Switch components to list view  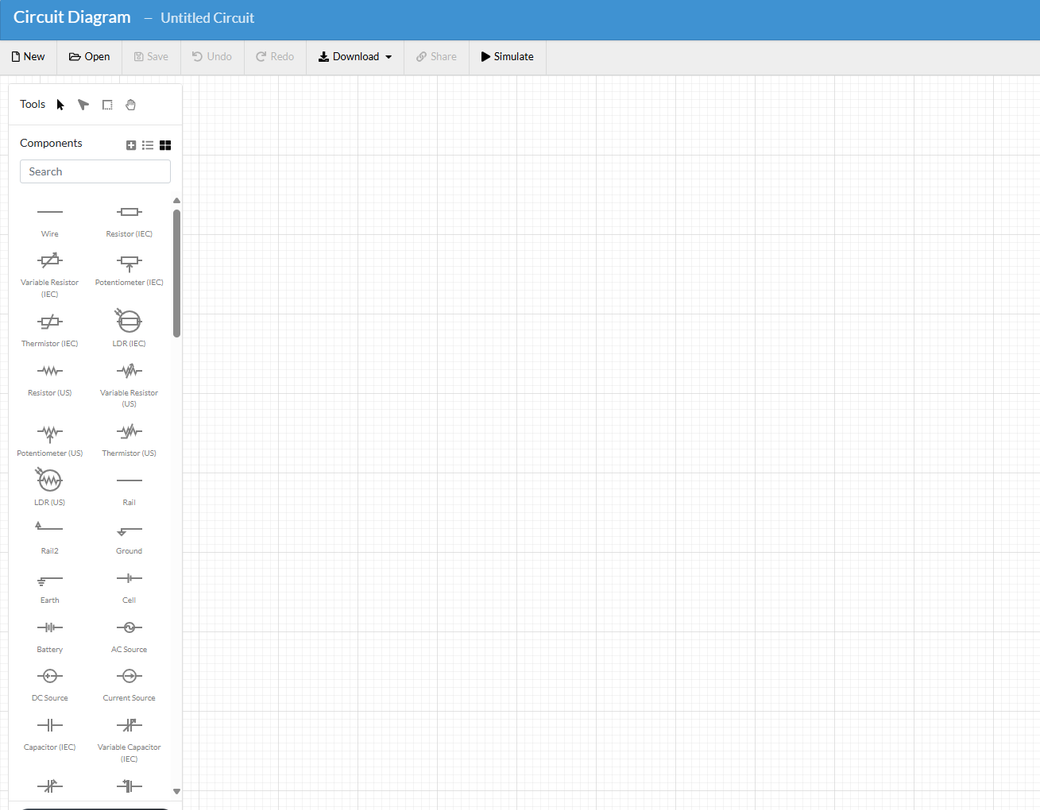click(x=148, y=145)
